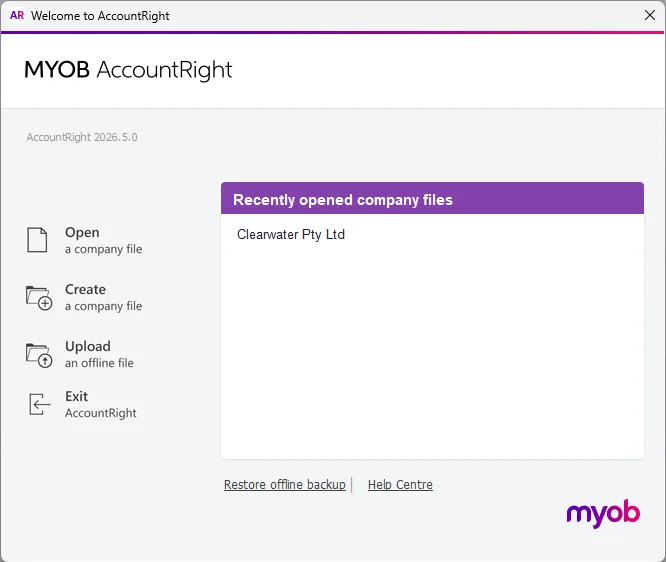
Task: Click the Upload folder-arrow icon
Action: point(39,355)
